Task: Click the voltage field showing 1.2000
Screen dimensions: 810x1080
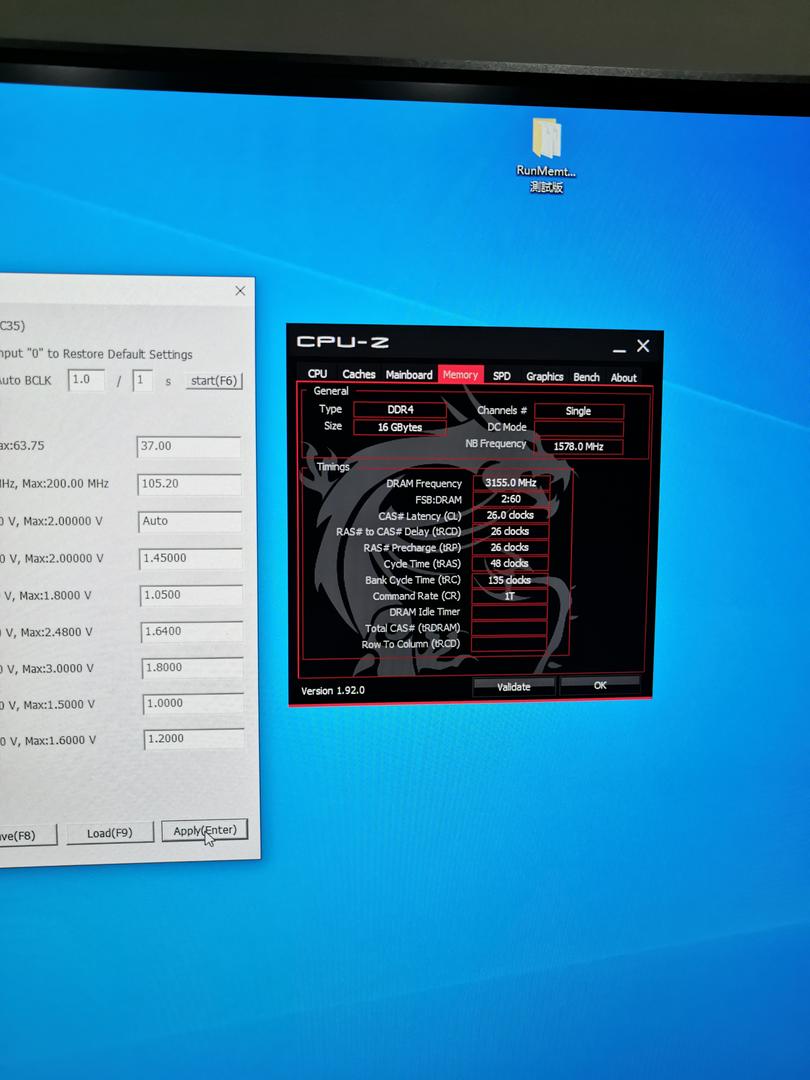Action: click(x=194, y=739)
